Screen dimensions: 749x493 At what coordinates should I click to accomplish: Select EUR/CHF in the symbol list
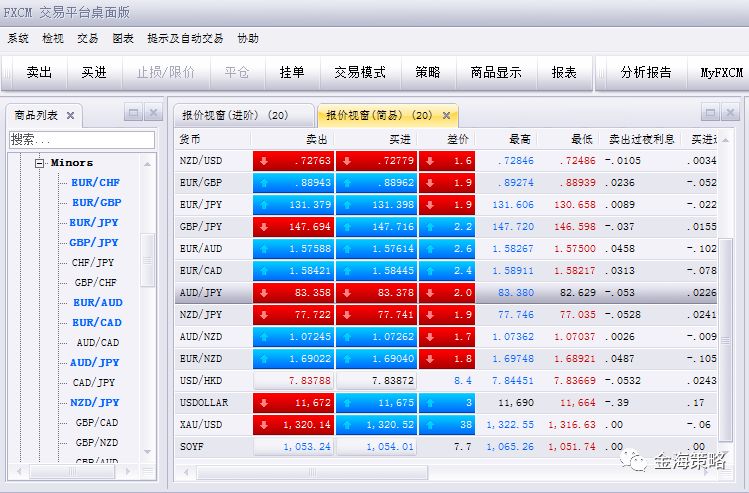point(95,182)
